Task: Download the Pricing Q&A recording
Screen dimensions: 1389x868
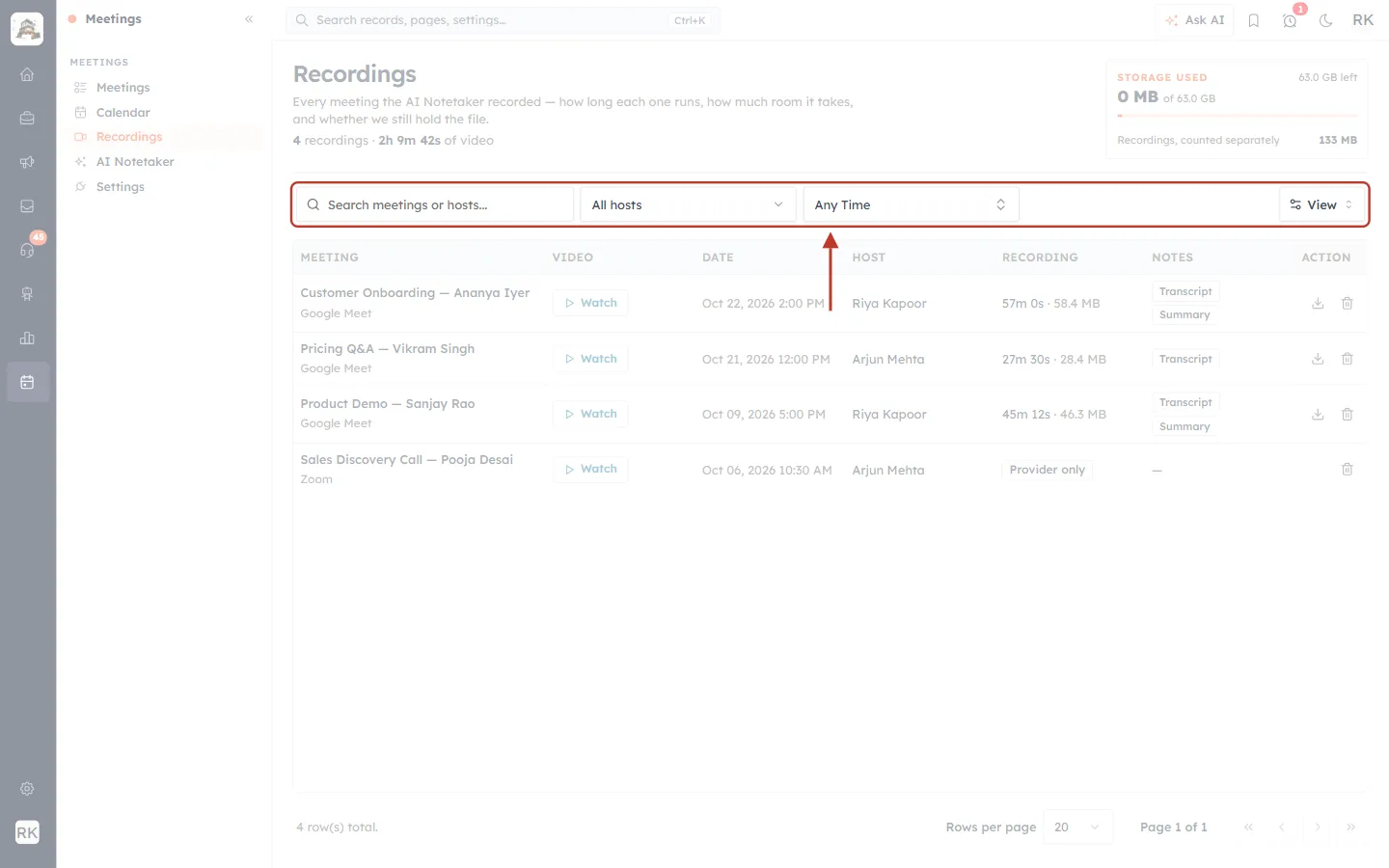Action: [x=1318, y=359]
